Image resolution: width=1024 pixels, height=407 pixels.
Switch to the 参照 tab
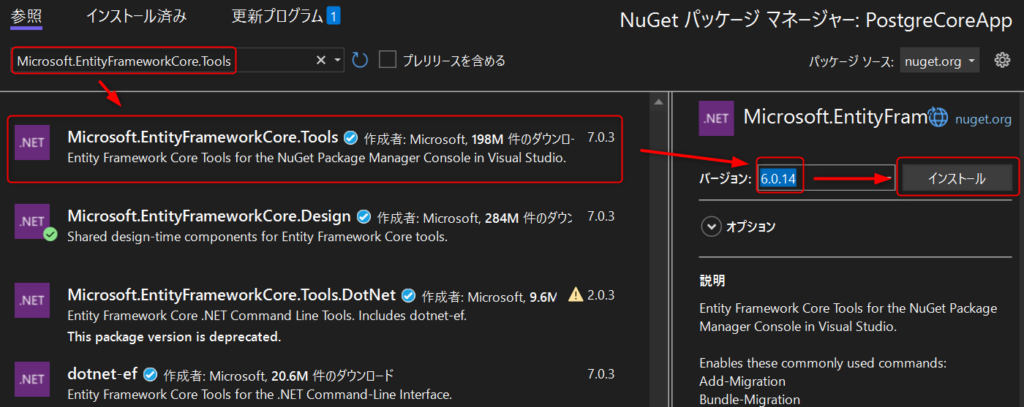[27, 16]
